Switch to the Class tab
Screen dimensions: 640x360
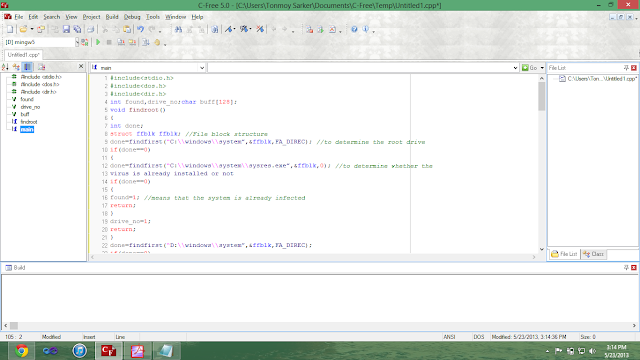point(594,254)
